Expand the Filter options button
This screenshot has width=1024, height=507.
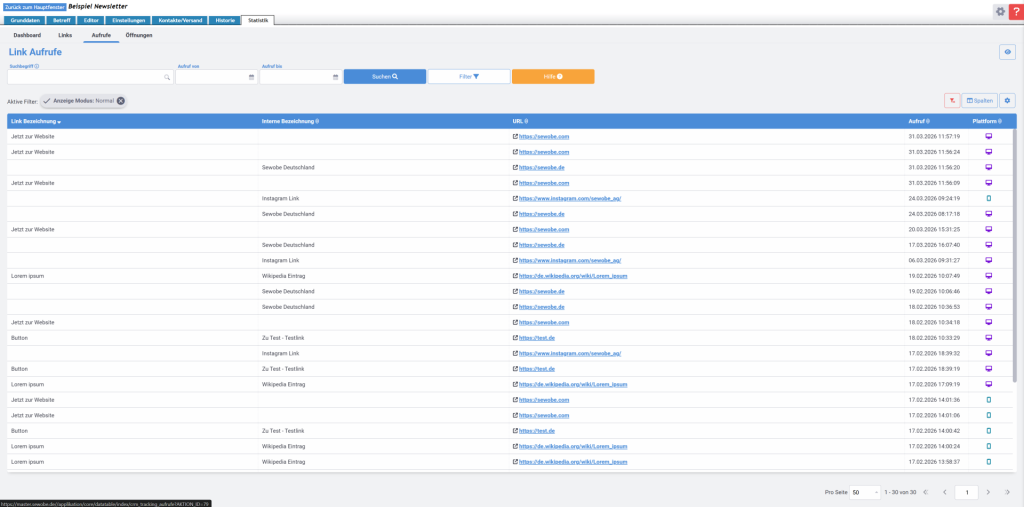click(468, 77)
